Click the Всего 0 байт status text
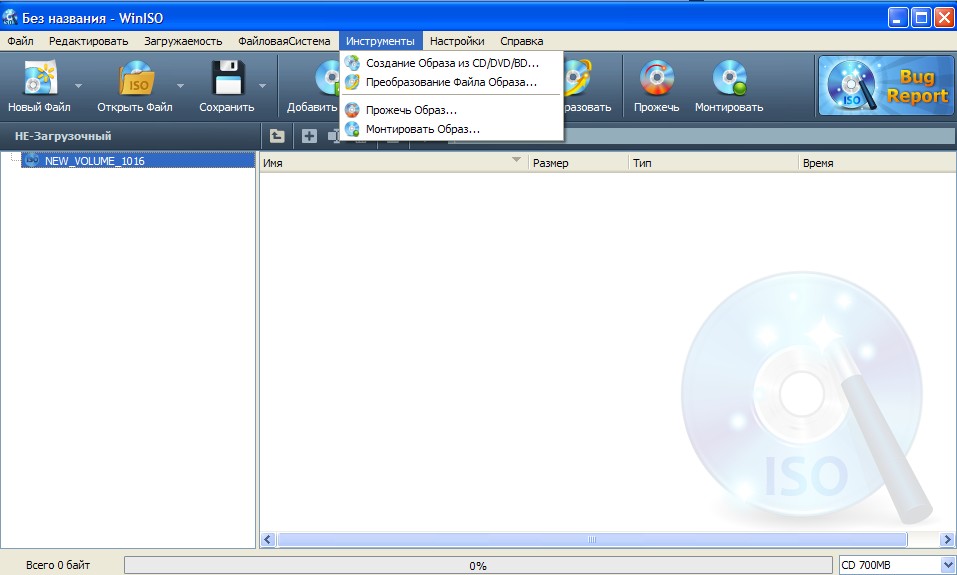Image resolution: width=957 pixels, height=575 pixels. click(x=58, y=565)
